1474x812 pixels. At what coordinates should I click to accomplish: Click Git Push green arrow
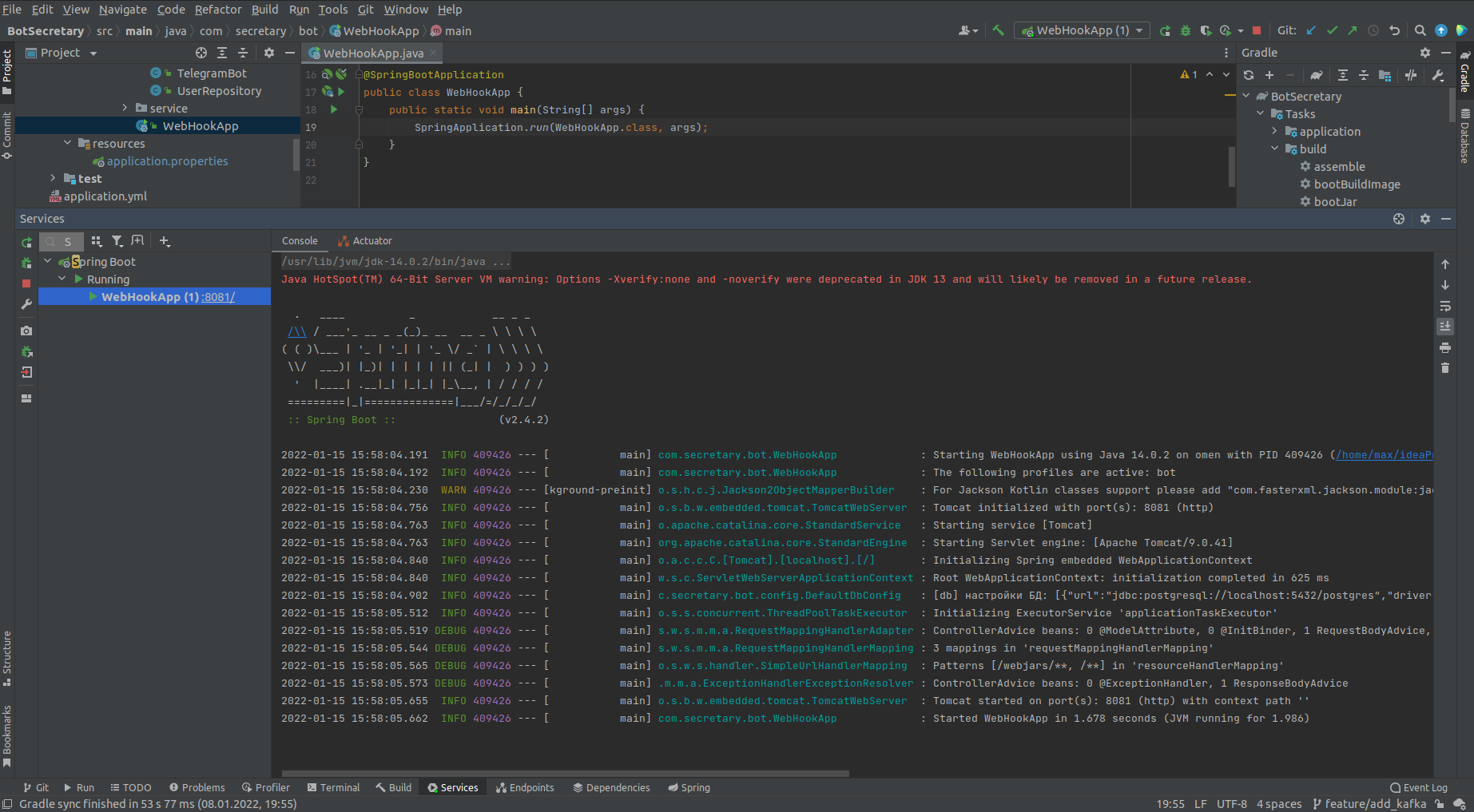click(1352, 30)
